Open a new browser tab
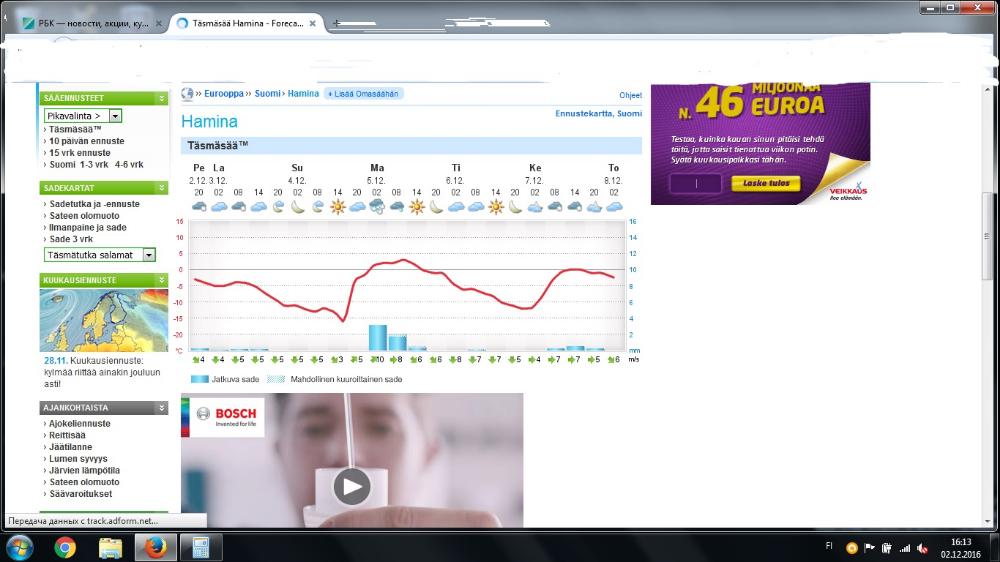Image resolution: width=1000 pixels, height=562 pixels. pyautogui.click(x=337, y=23)
